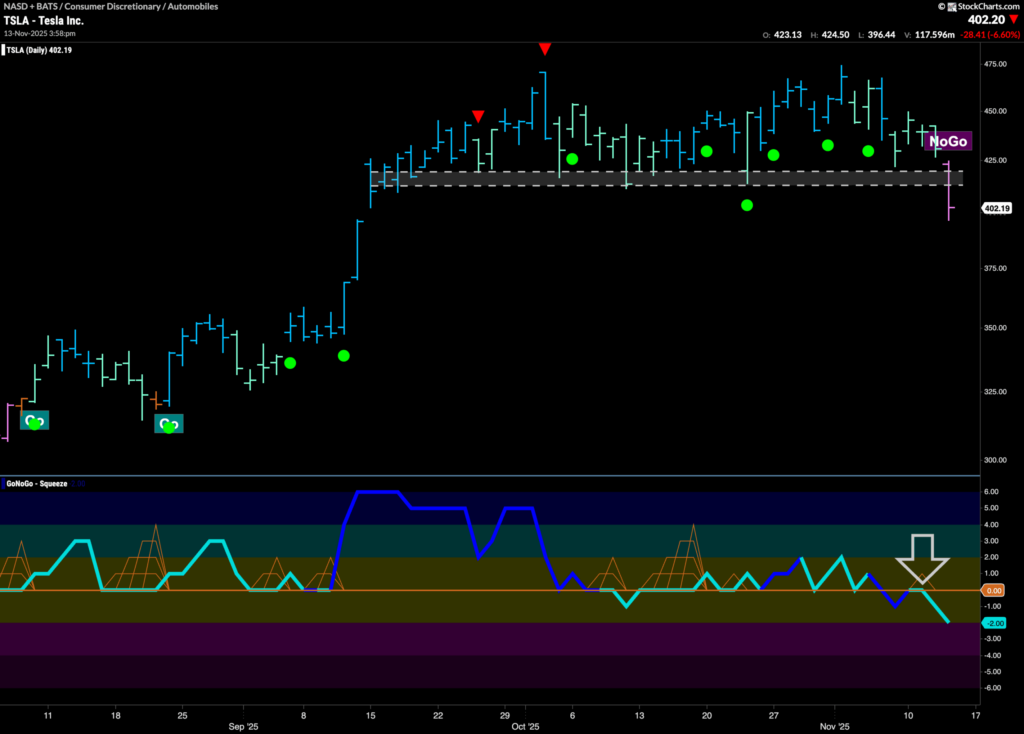Click the TSLA - Tesla Inc. title
Viewport: 1024px width, 734px height.
44,20
